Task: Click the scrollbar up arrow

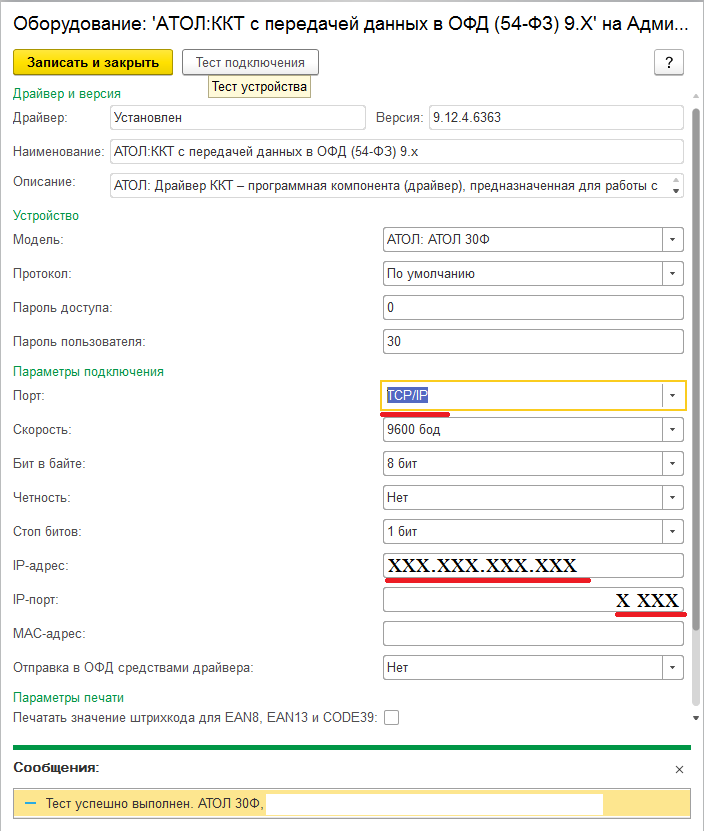Action: [696, 96]
